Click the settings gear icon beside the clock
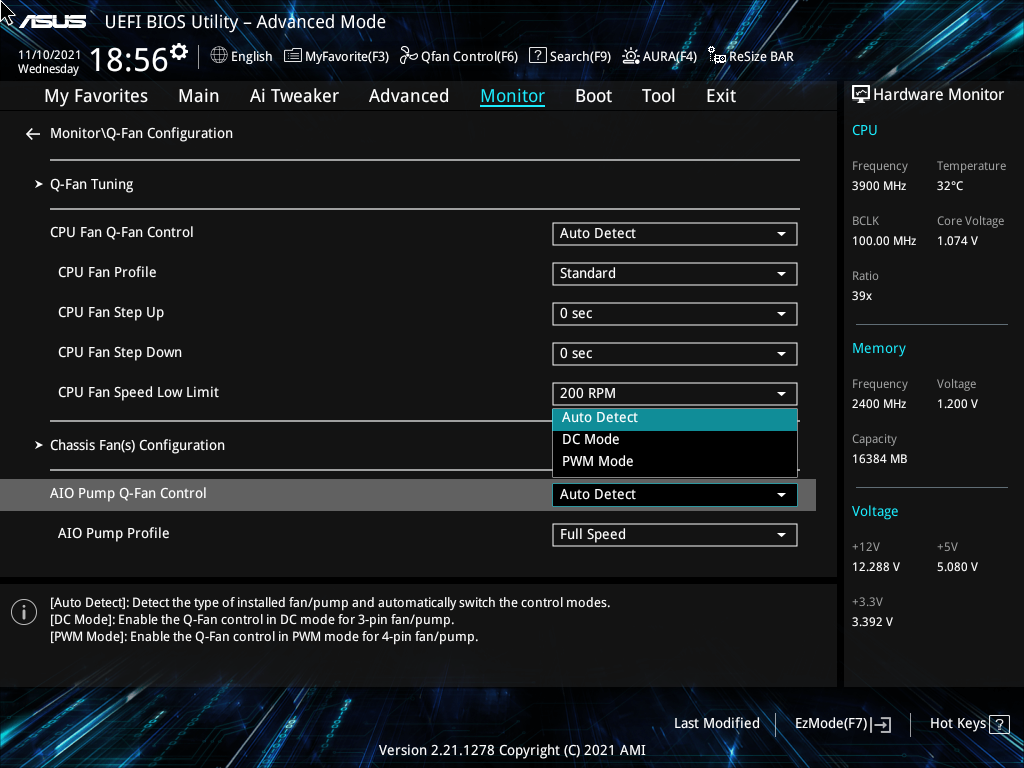Screen dimensions: 1024x768 click(178, 52)
